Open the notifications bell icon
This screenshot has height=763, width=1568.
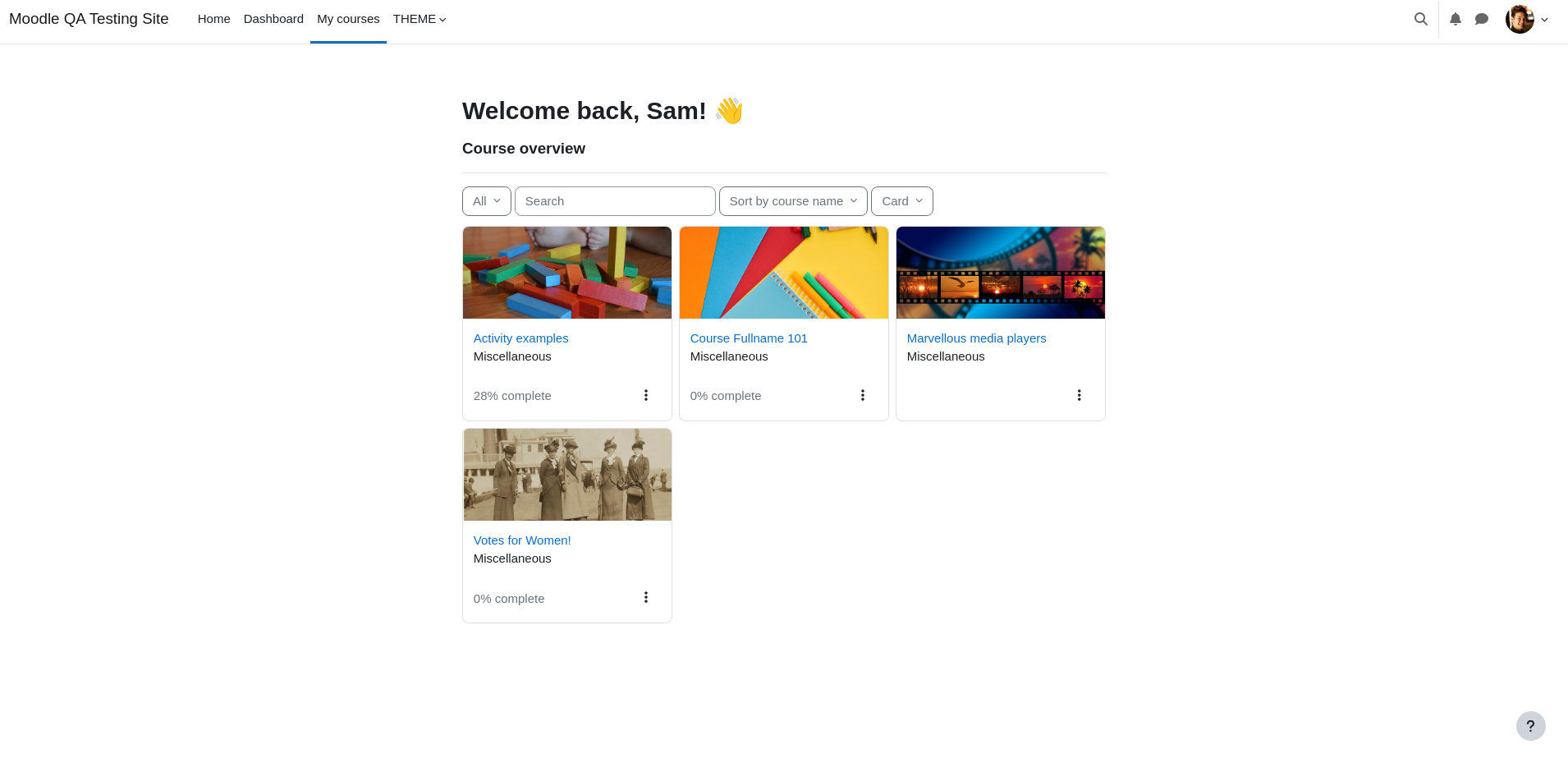(1456, 19)
